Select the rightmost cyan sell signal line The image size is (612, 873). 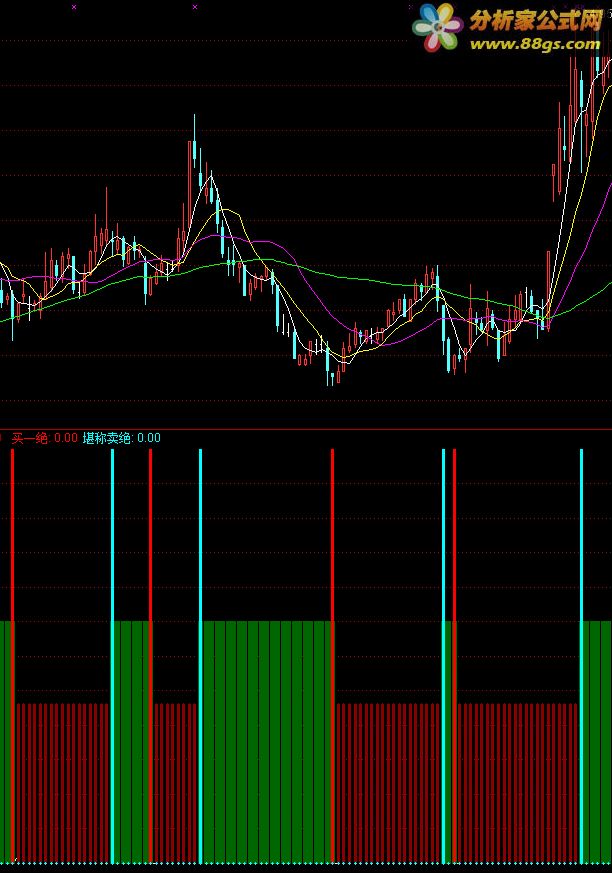click(x=581, y=656)
